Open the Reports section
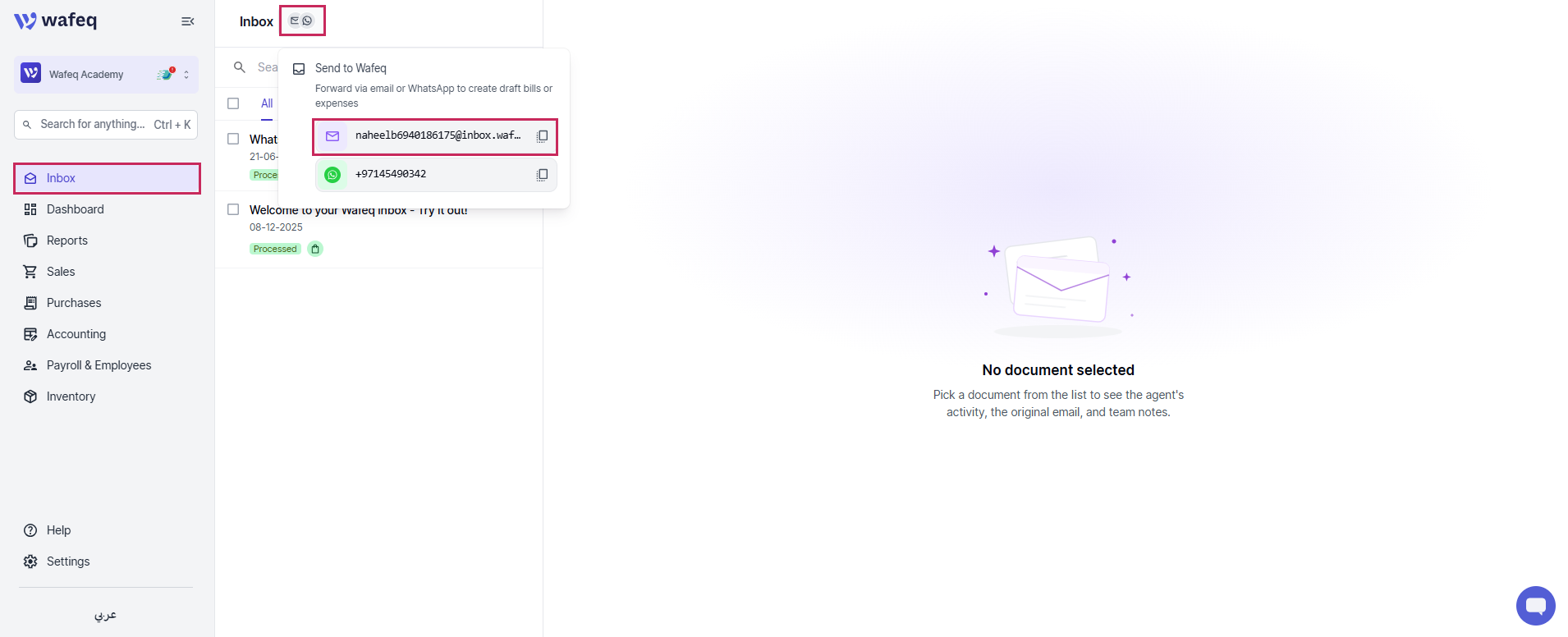This screenshot has width=1568, height=637. tap(66, 241)
